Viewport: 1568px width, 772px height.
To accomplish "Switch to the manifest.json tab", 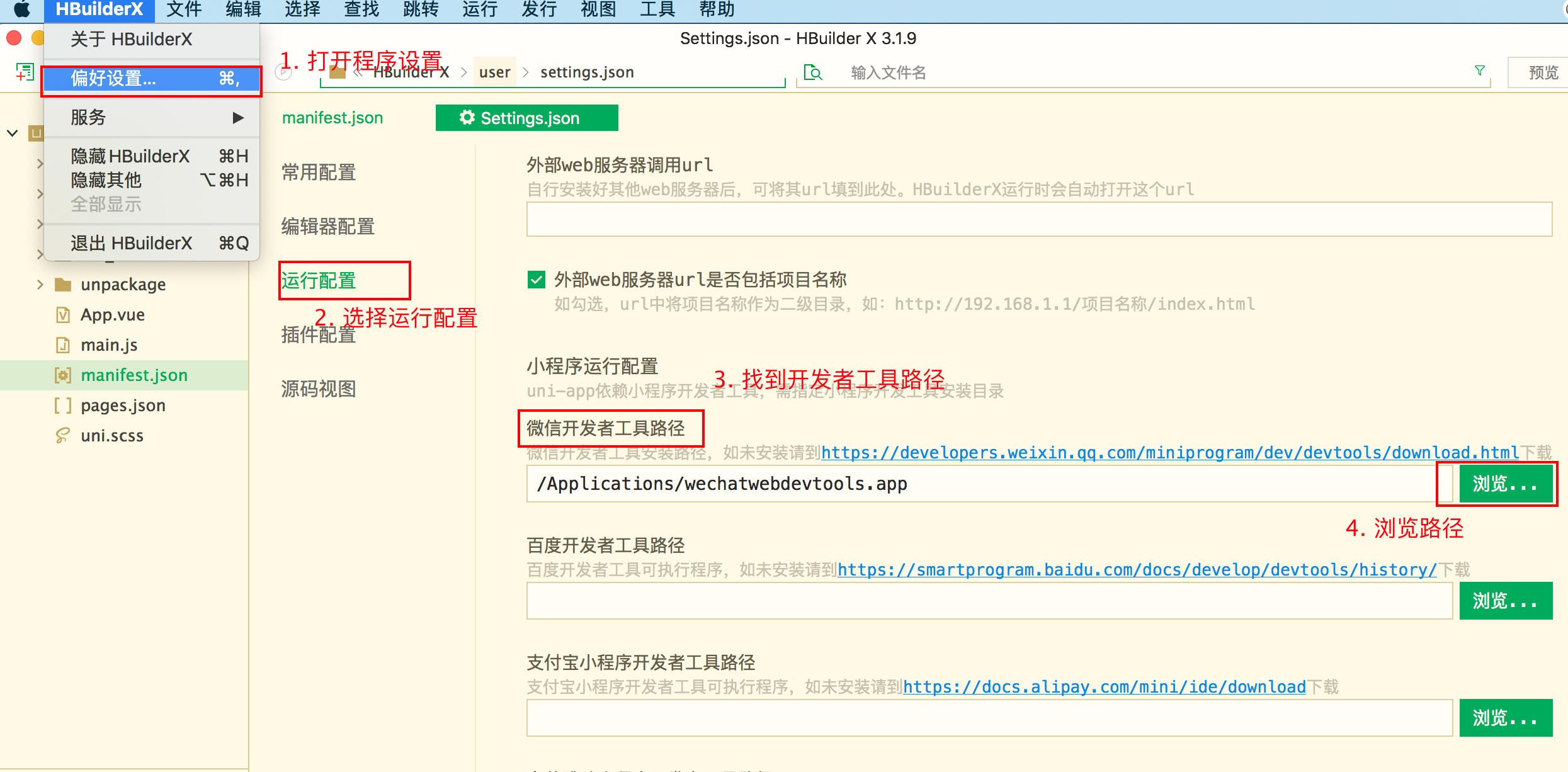I will [x=332, y=118].
